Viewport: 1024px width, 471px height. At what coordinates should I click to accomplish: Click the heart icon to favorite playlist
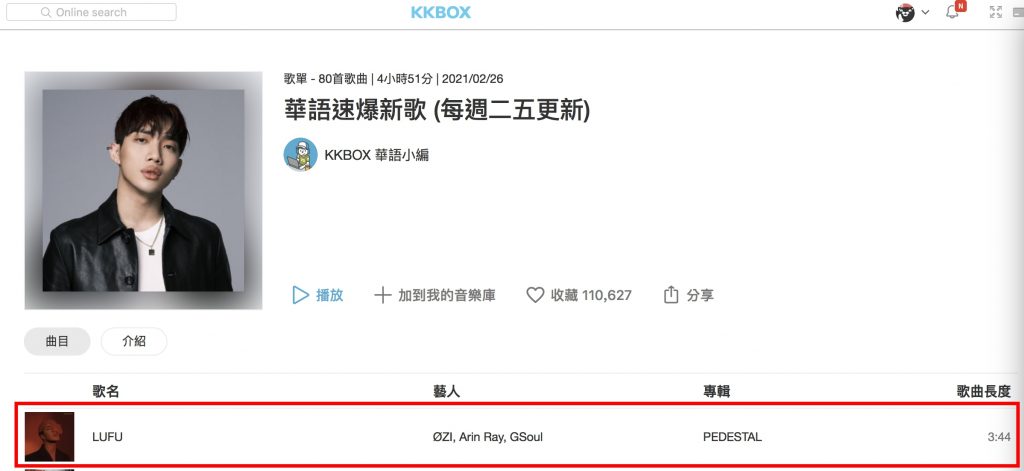pos(535,295)
